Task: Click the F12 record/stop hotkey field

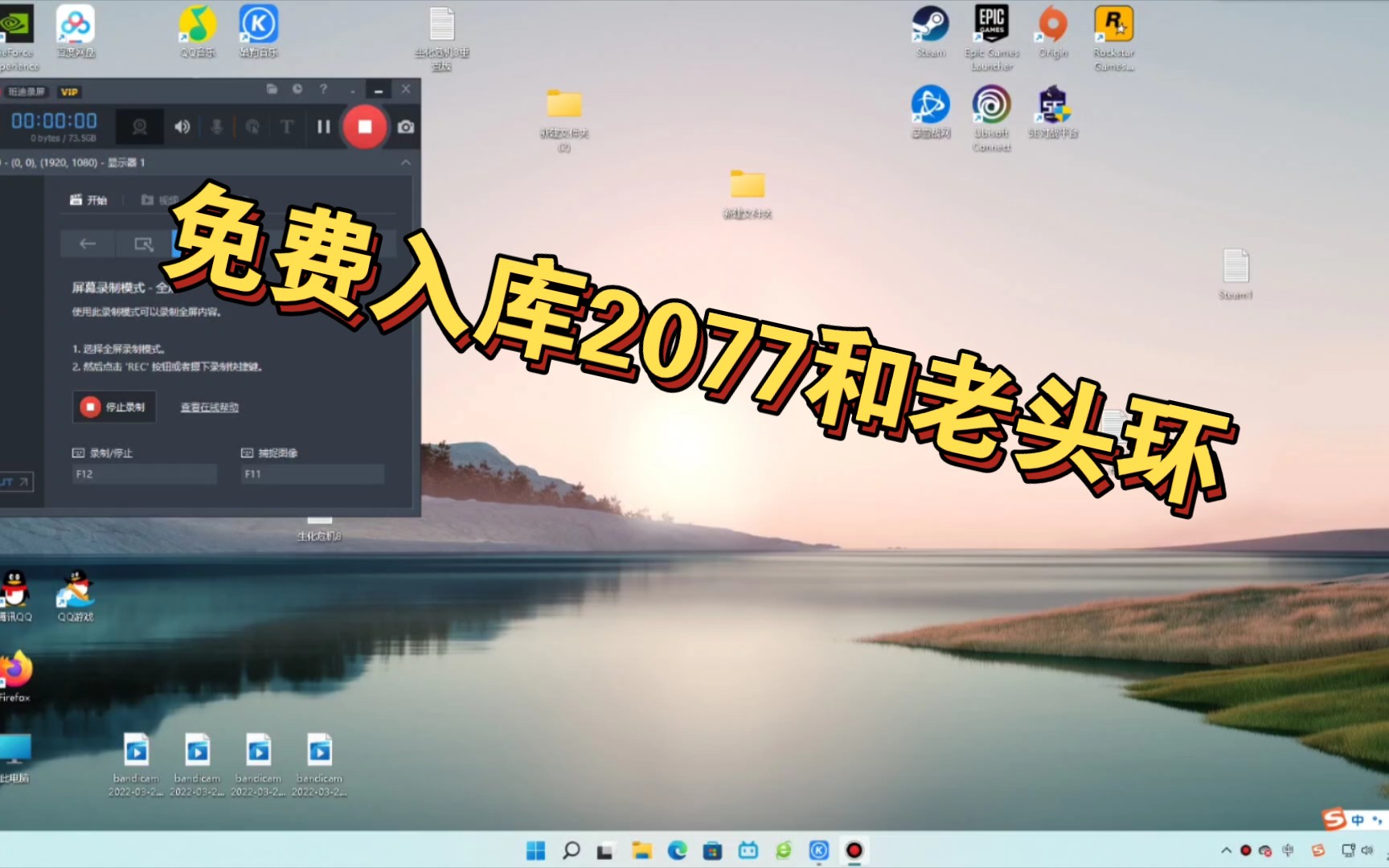Action: pyautogui.click(x=145, y=474)
